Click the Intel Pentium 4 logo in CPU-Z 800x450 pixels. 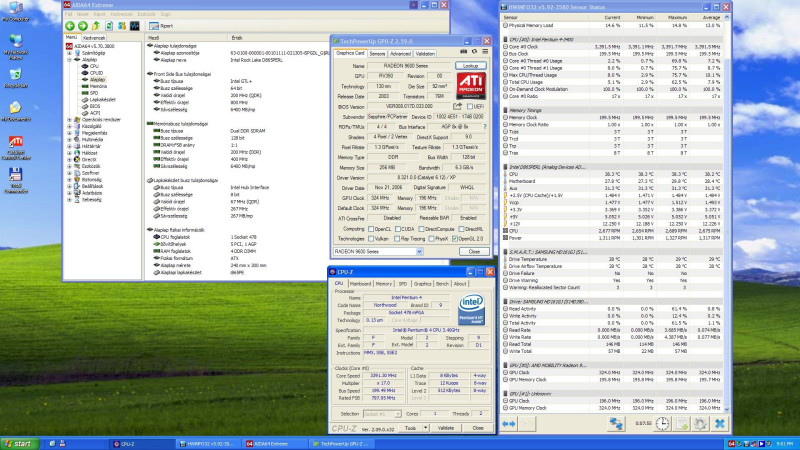click(471, 309)
